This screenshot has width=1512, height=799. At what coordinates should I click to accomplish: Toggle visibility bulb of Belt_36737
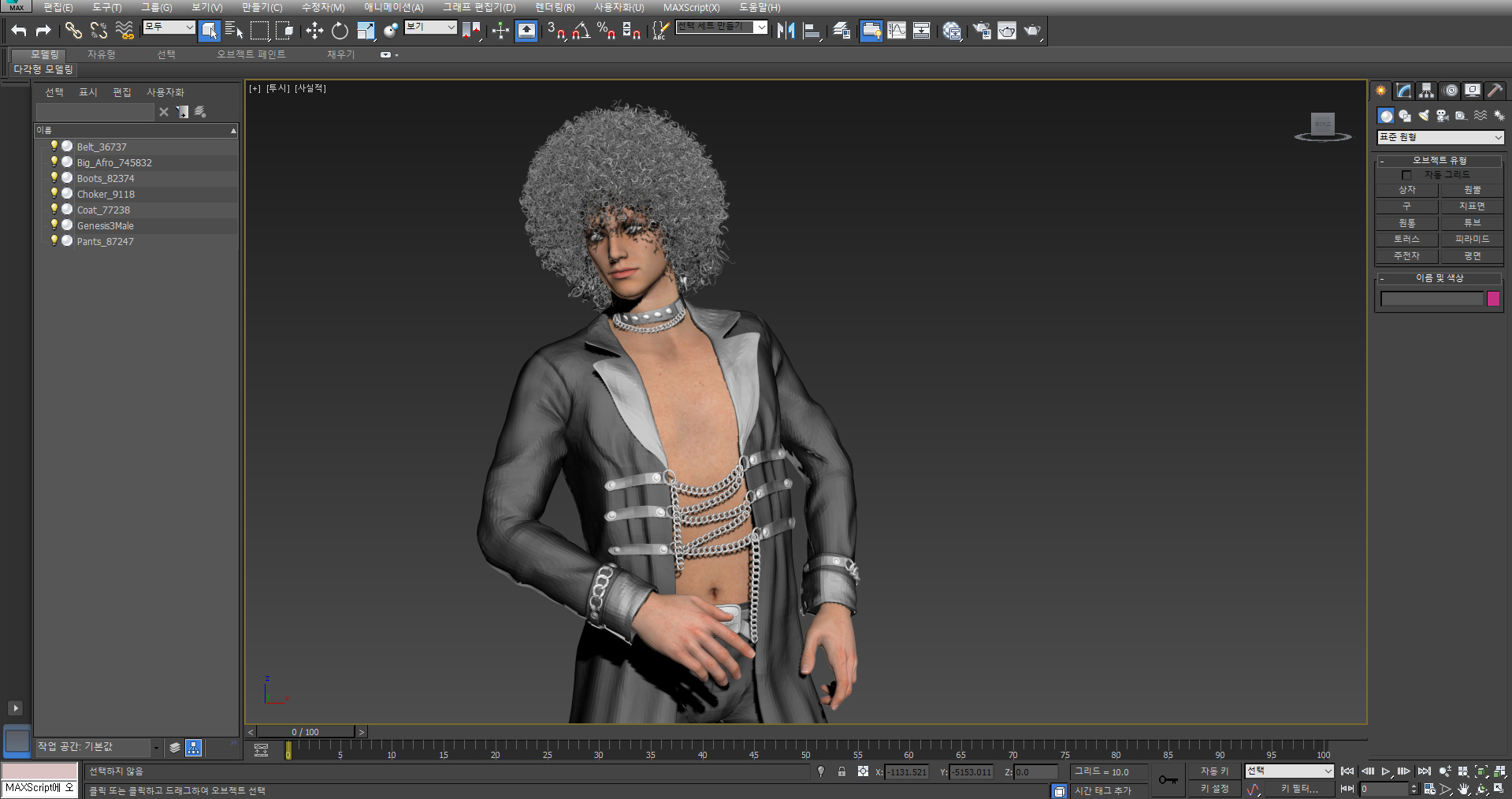click(54, 147)
